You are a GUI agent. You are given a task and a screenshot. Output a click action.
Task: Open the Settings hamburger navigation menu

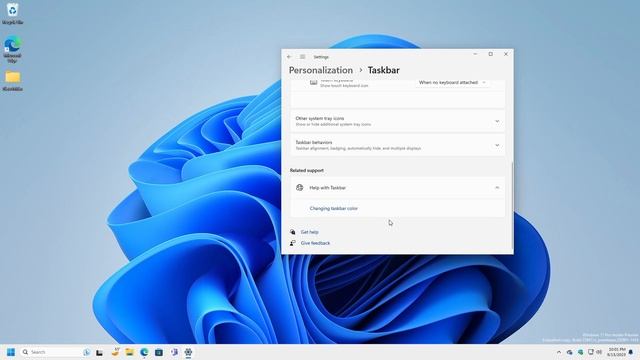[302, 57]
